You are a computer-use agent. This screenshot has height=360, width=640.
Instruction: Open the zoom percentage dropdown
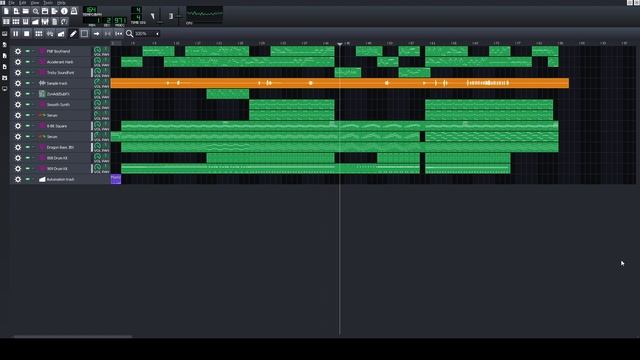[x=147, y=34]
